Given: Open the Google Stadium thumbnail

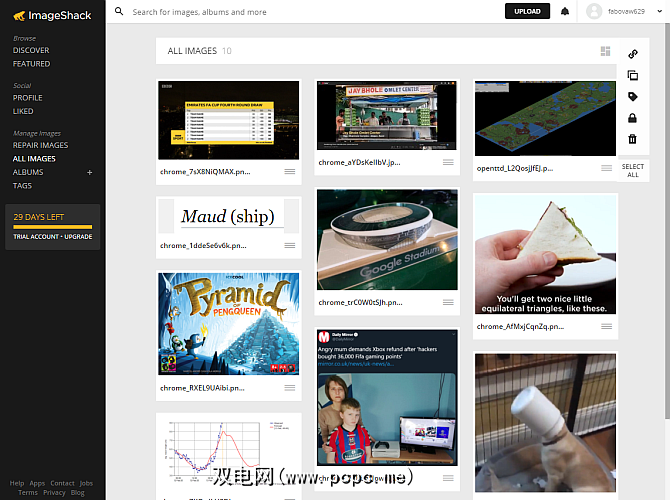Looking at the screenshot, I should point(387,240).
